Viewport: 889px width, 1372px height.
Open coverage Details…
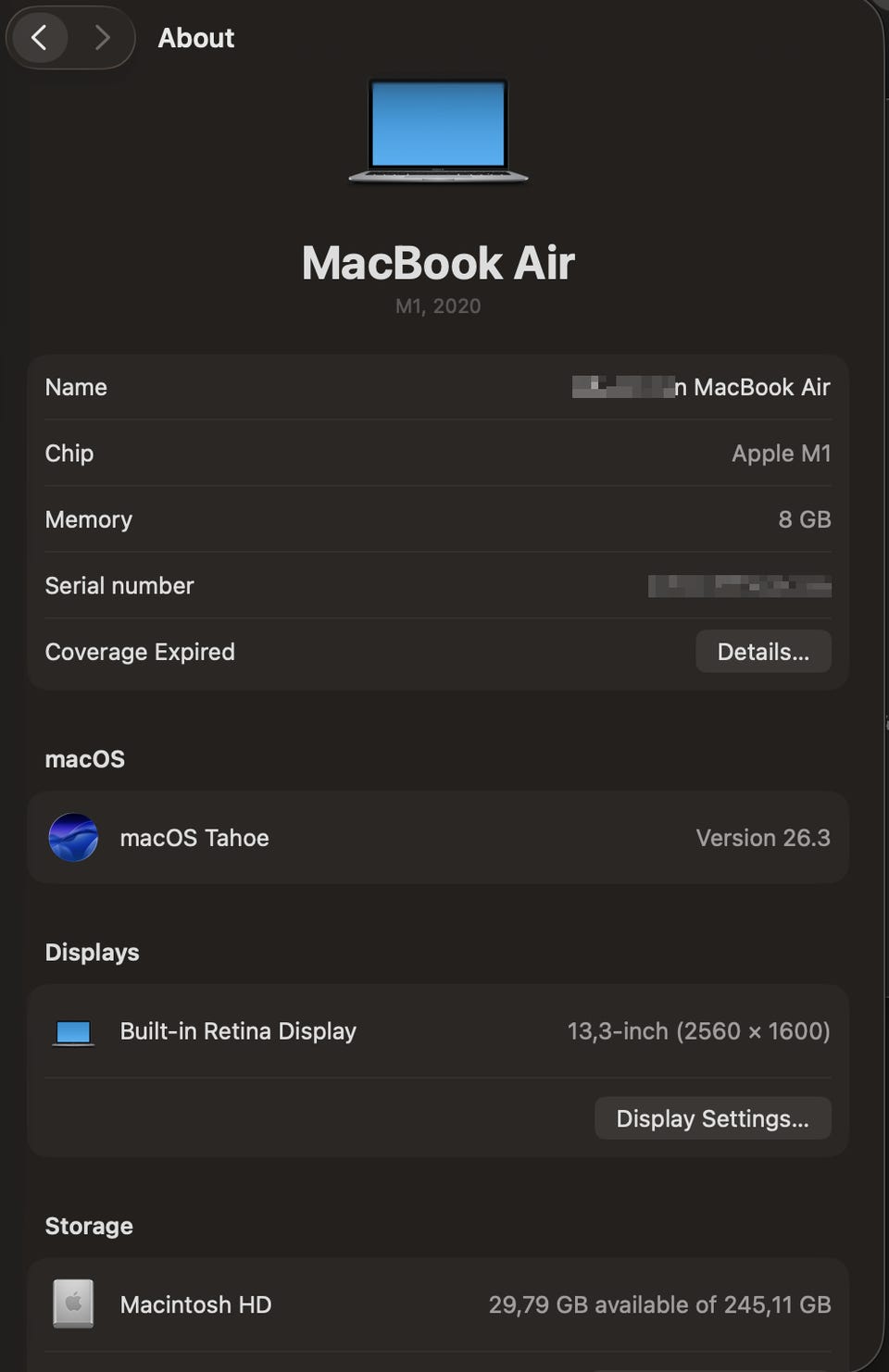click(763, 652)
